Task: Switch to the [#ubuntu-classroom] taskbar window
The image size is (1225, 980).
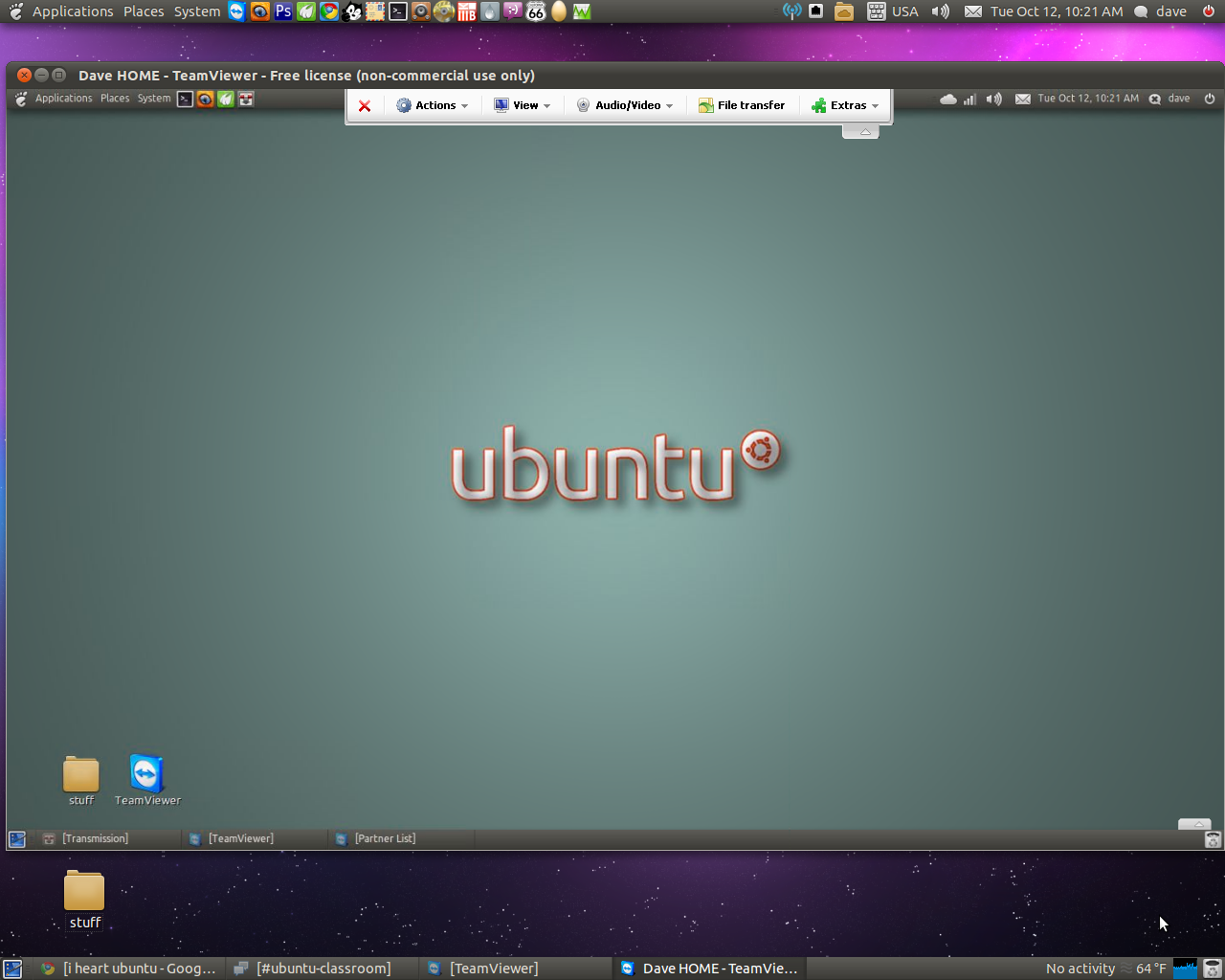Action: coord(323,969)
